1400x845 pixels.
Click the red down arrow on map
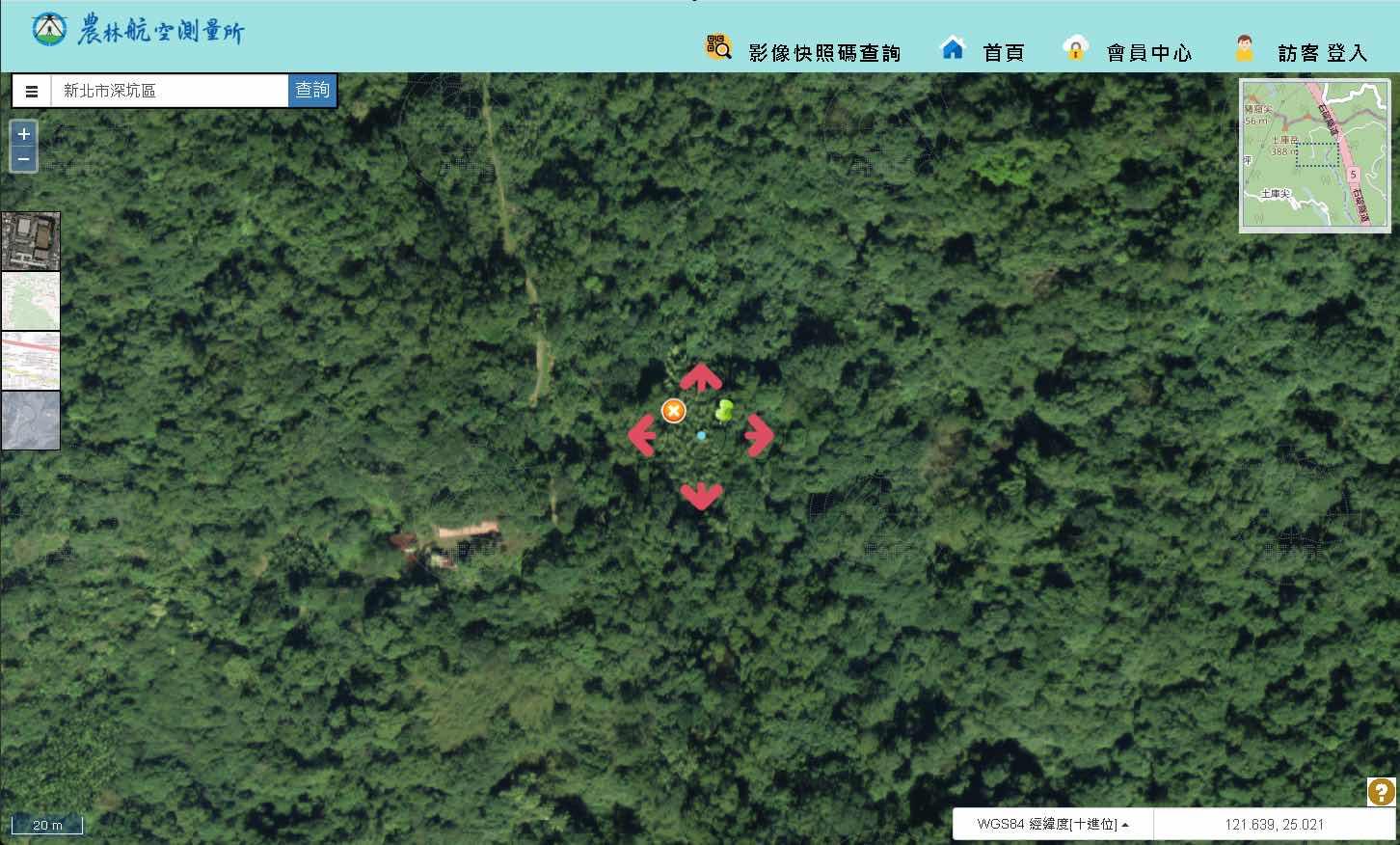click(701, 495)
